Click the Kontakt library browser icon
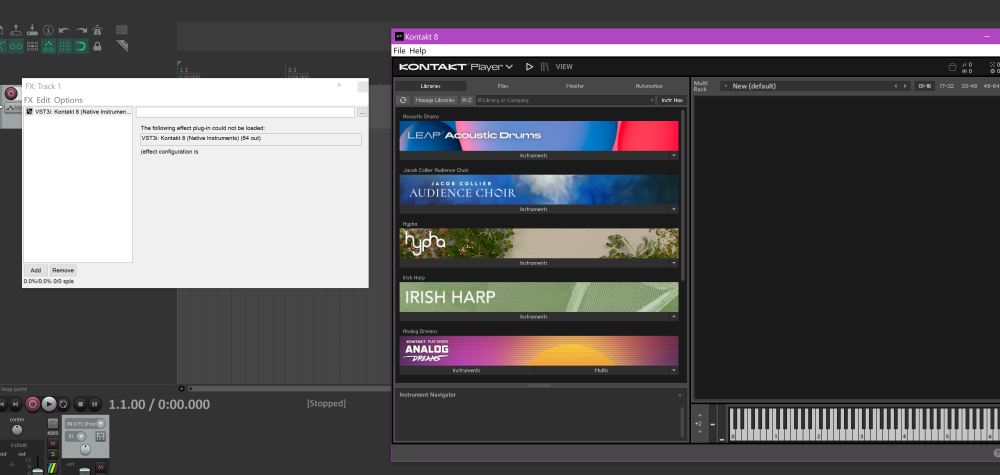Screen dimensions: 1000x475 (x=545, y=66)
